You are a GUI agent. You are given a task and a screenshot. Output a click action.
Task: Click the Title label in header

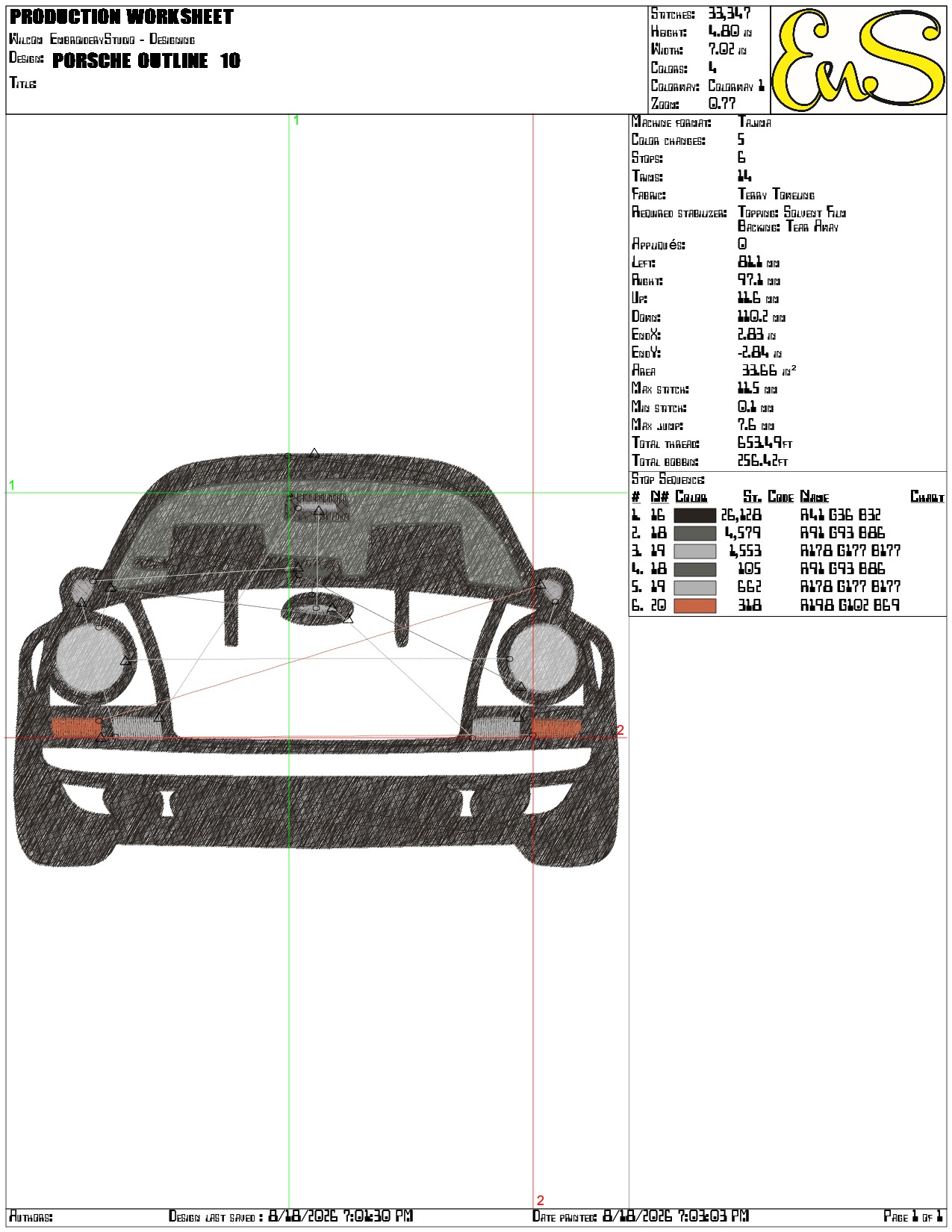[22, 82]
